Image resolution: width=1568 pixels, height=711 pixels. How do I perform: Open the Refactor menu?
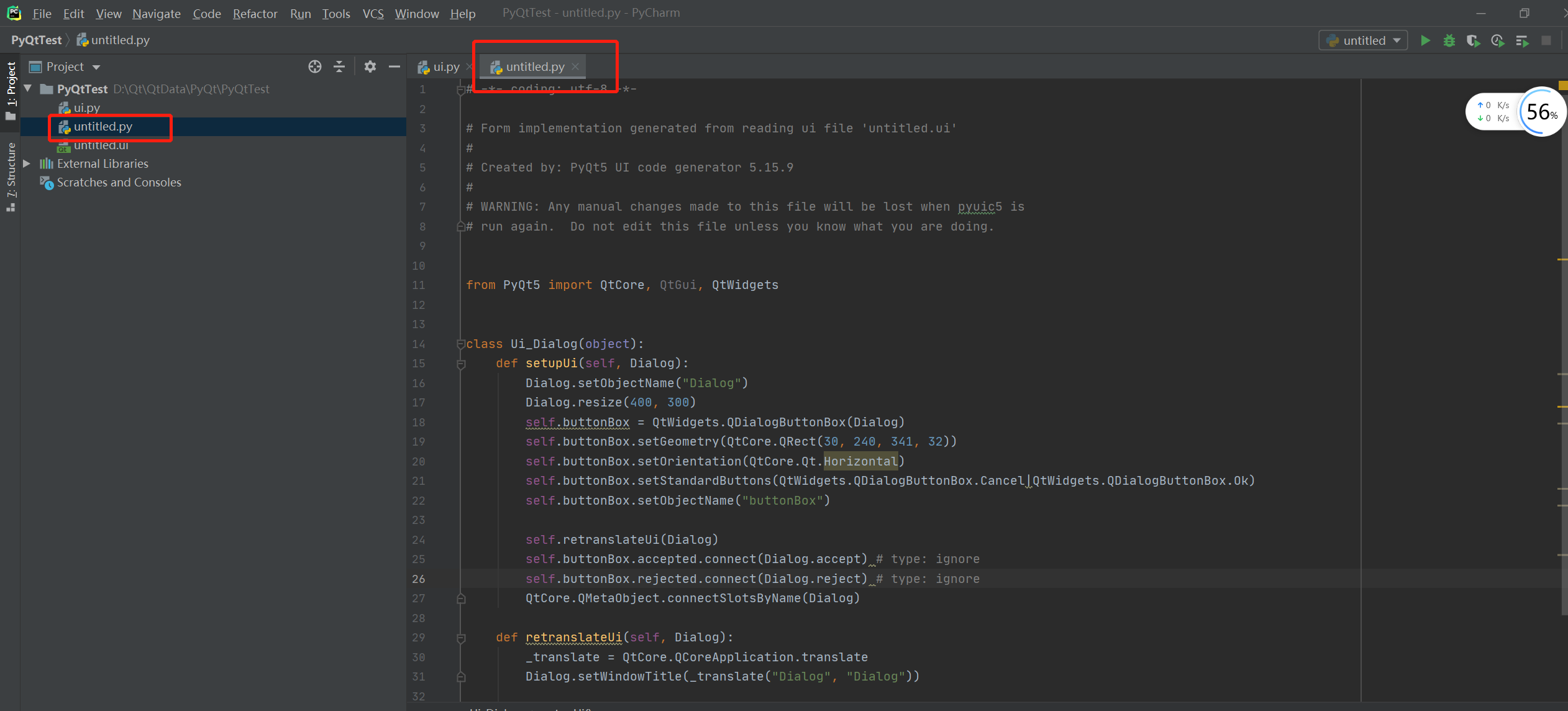coord(255,13)
